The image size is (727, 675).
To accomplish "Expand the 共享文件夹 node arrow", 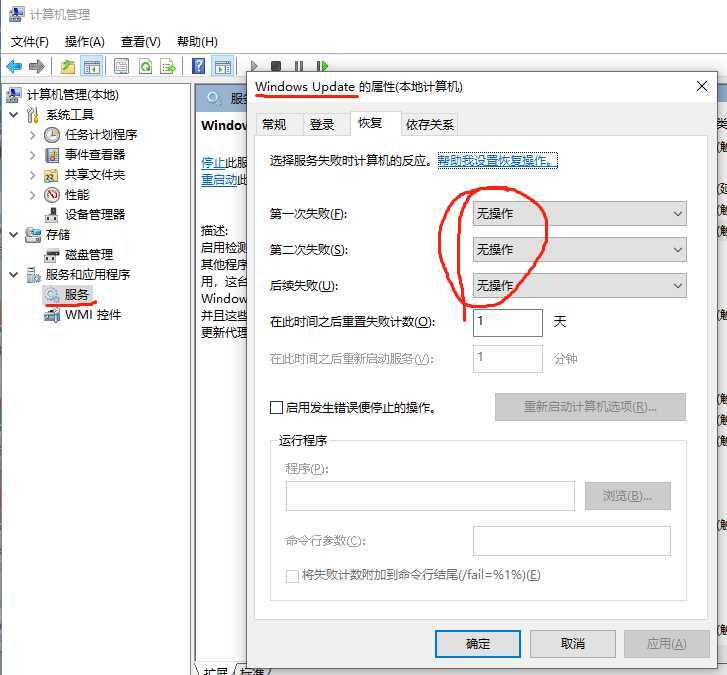I will [32, 175].
